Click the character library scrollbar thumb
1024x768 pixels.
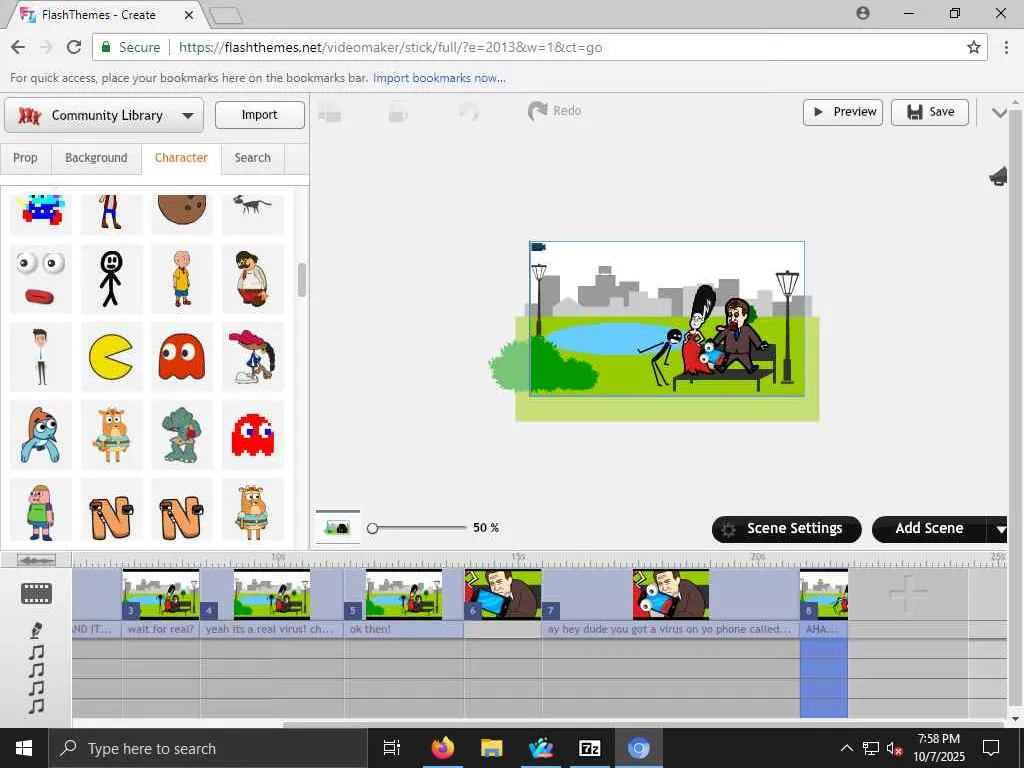(x=302, y=280)
